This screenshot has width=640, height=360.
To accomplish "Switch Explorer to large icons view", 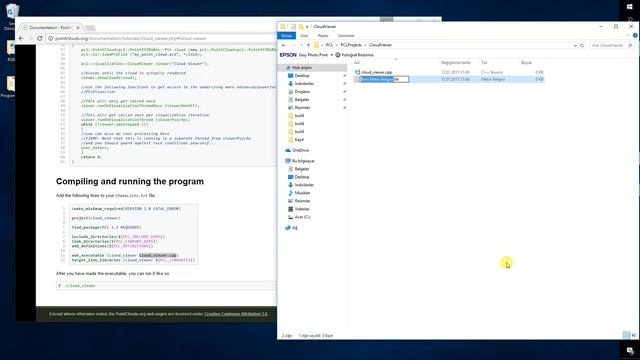I will [x=634, y=335].
